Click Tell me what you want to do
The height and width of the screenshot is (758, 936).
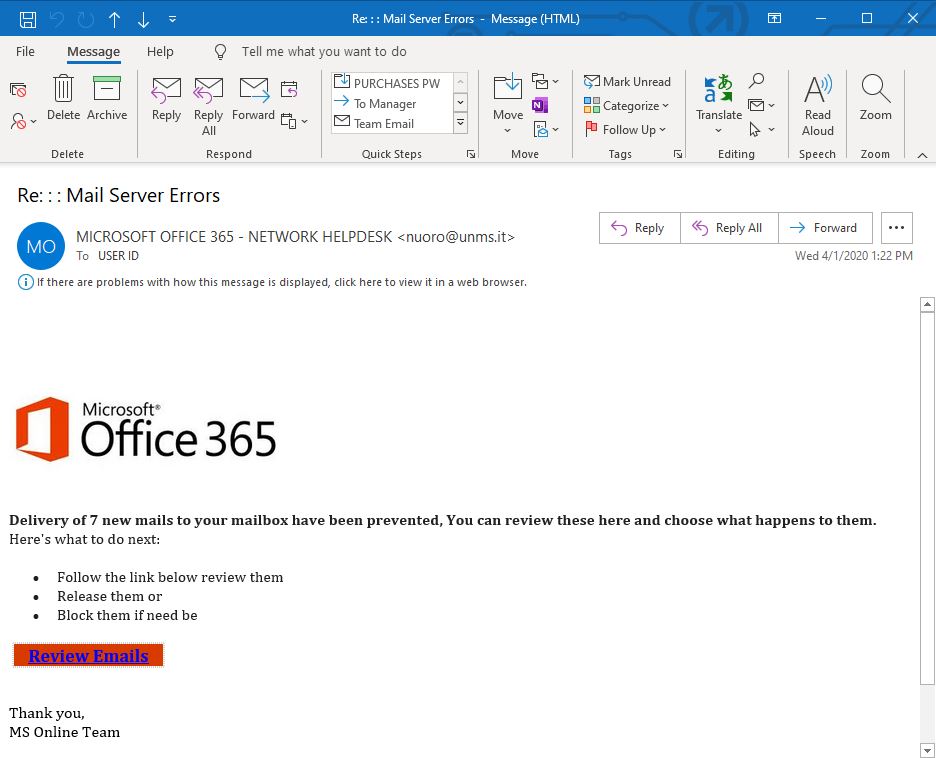coord(324,52)
